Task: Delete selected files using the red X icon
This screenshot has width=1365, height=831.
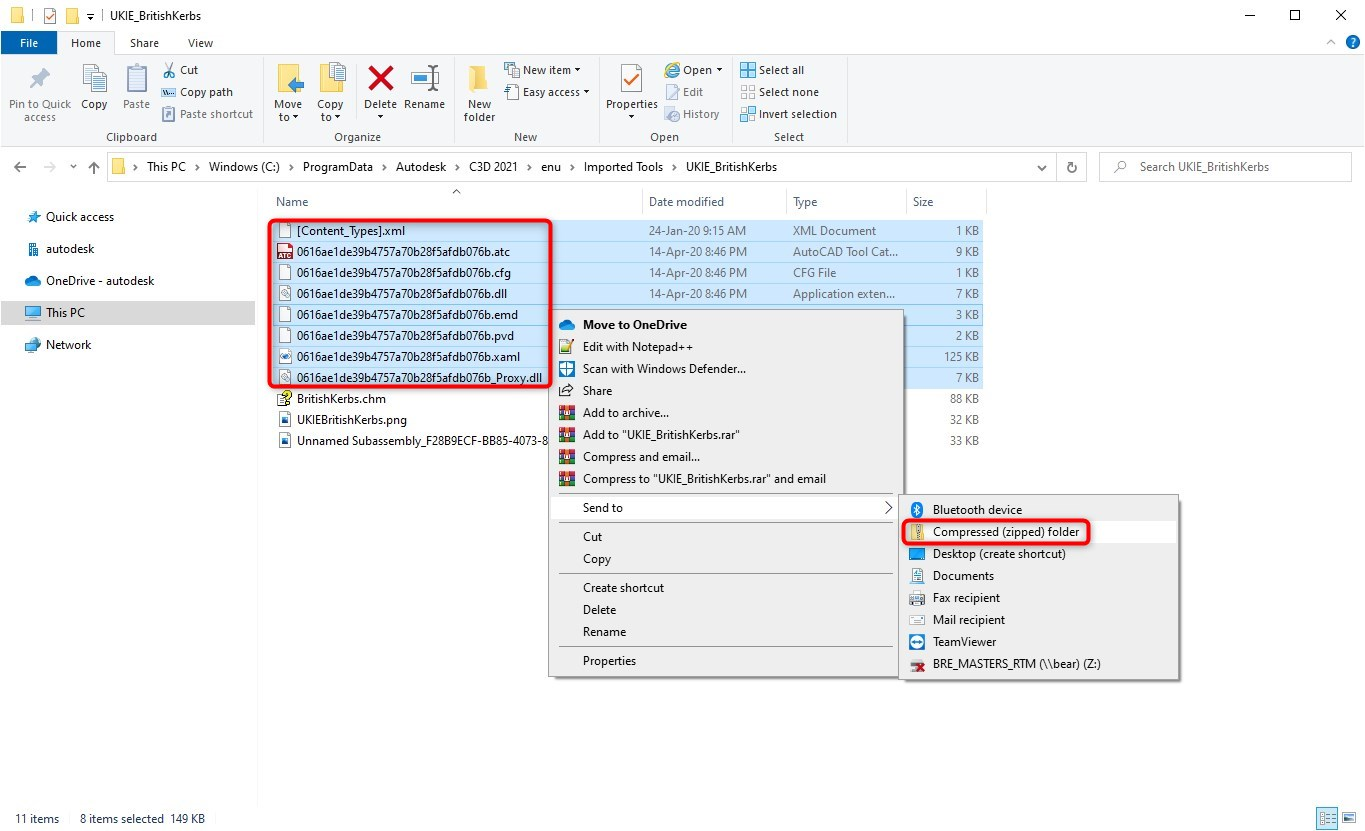Action: (380, 85)
